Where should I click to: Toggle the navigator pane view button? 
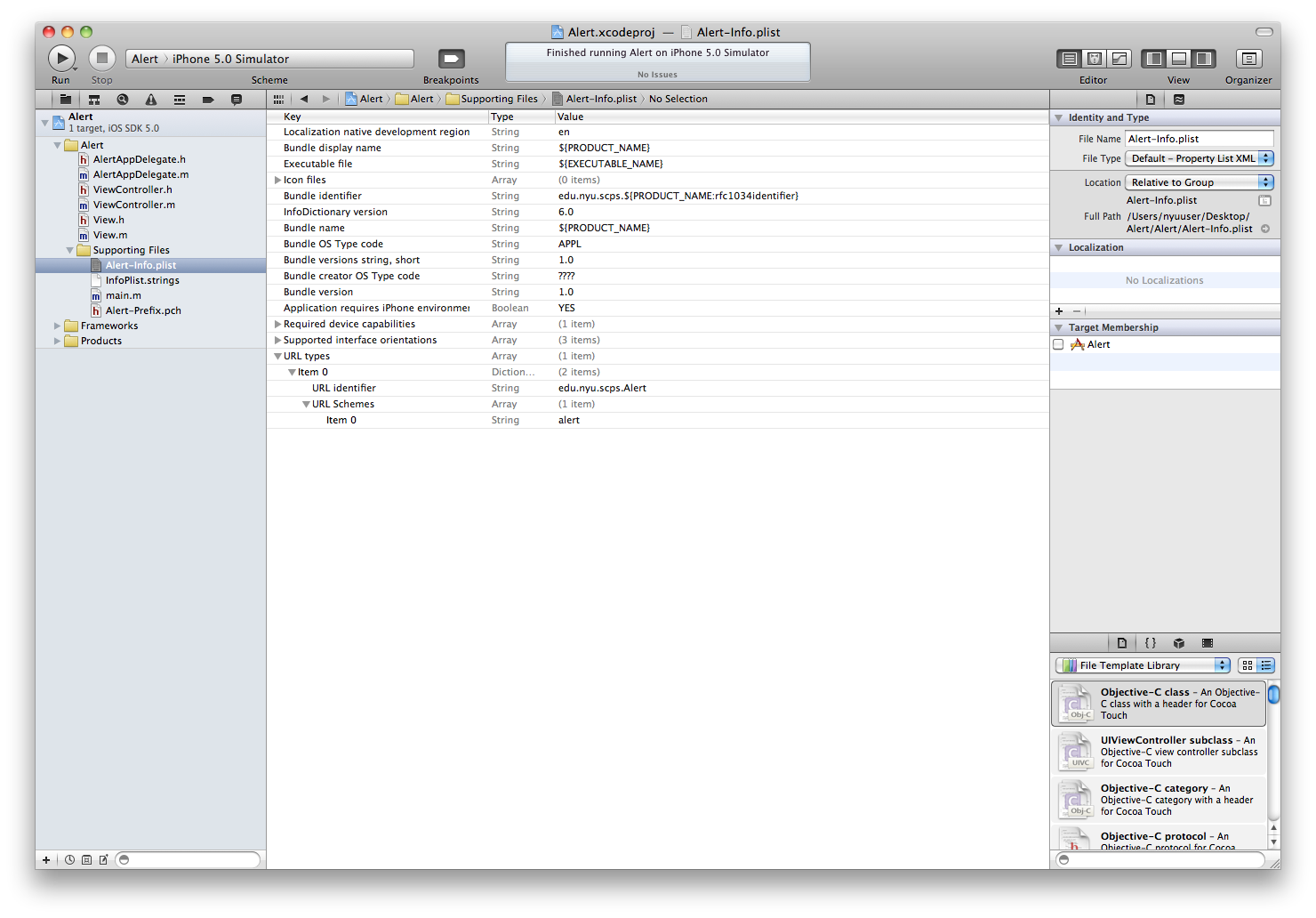coord(1154,59)
